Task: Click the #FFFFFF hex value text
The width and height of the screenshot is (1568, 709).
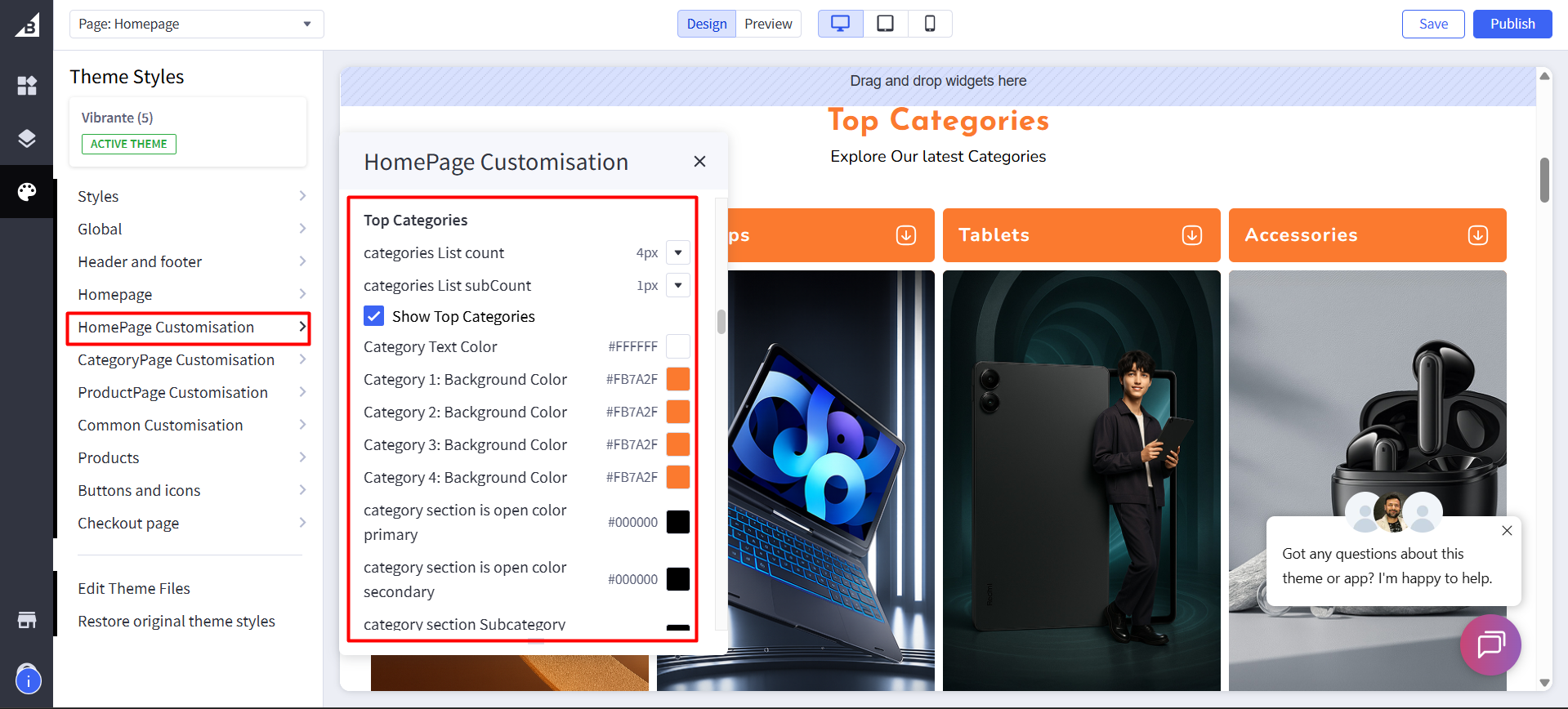Action: 632,346
